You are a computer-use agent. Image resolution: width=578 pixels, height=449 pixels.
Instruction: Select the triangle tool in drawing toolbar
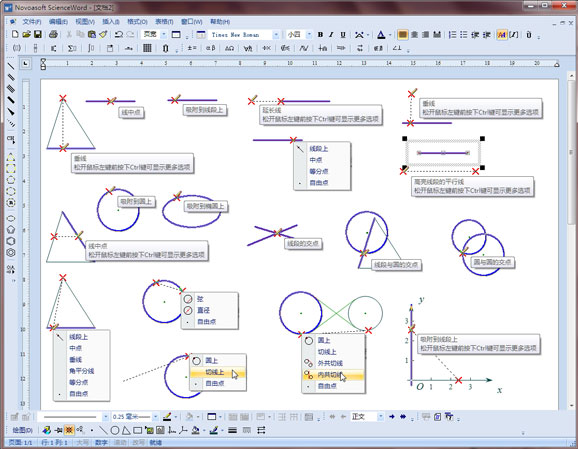pos(126,430)
